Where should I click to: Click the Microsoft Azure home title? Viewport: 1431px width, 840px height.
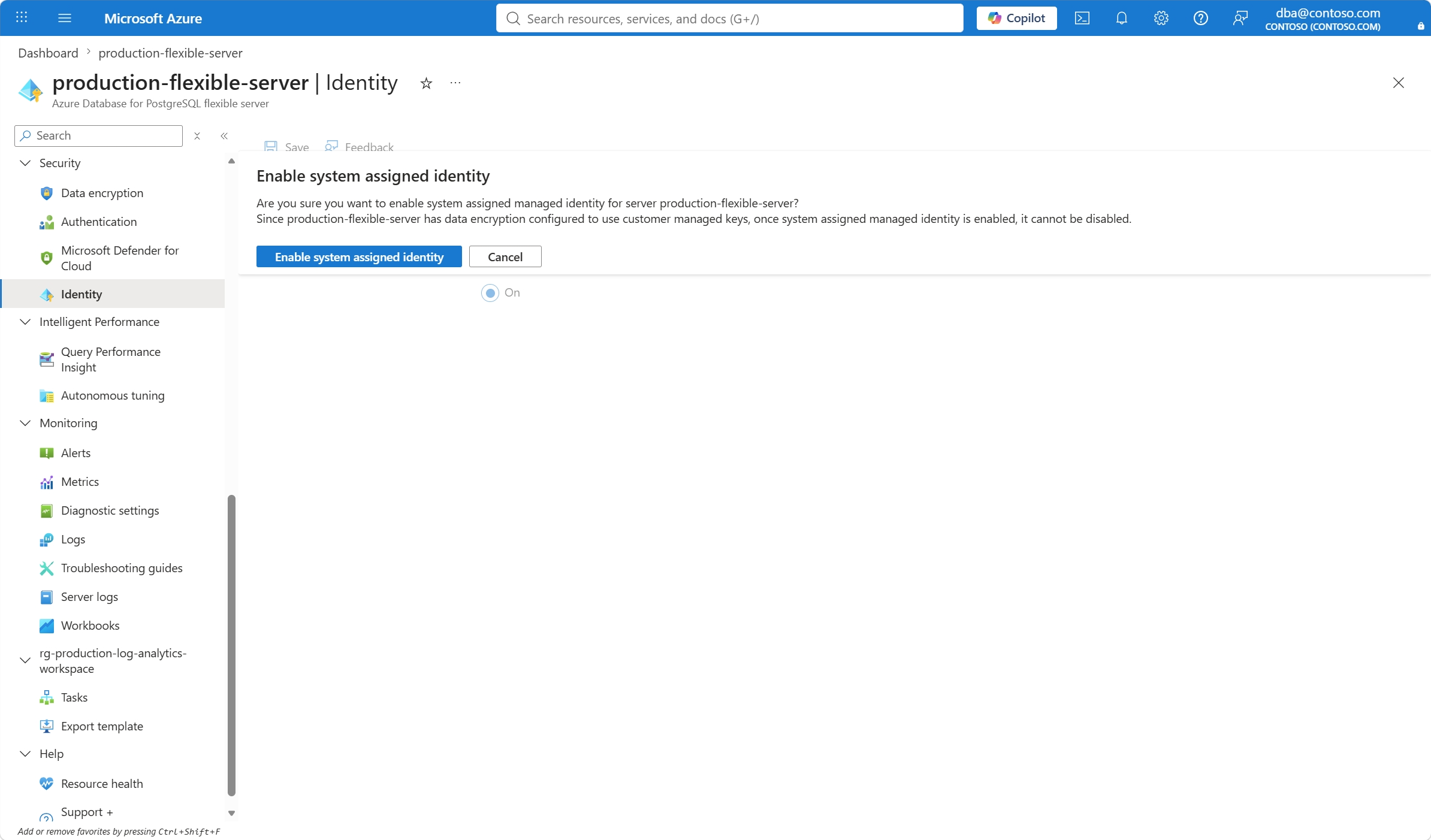click(x=153, y=19)
